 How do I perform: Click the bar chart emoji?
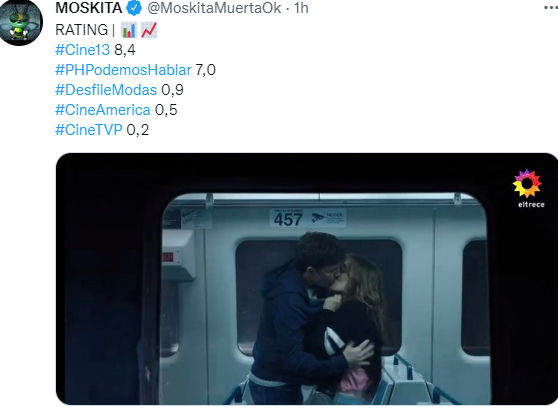click(x=128, y=30)
